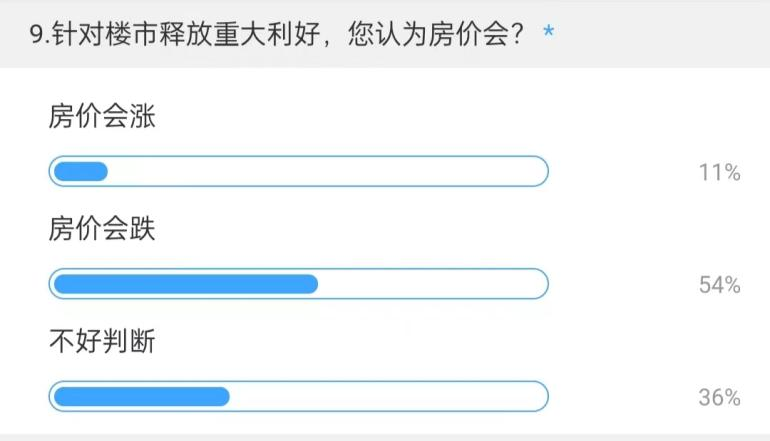Click the words 您认为房价会 in the question
The width and height of the screenshot is (770, 441).
coord(426,34)
